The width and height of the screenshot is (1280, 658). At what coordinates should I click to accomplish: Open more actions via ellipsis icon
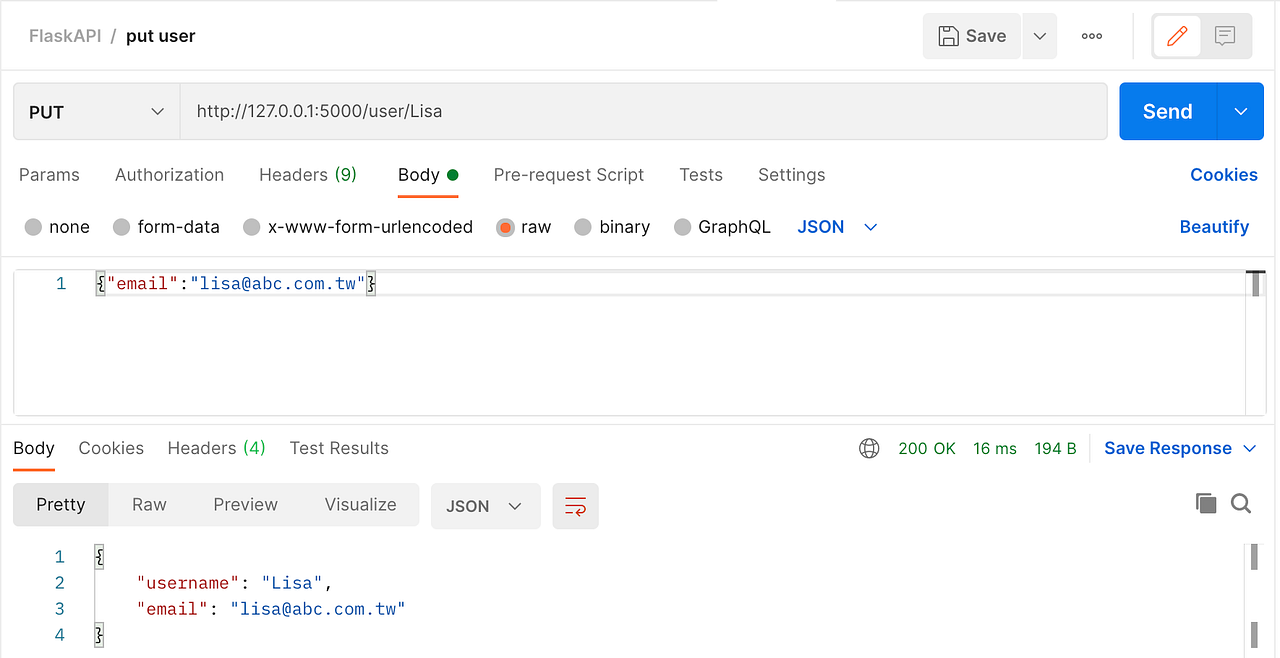click(x=1091, y=35)
